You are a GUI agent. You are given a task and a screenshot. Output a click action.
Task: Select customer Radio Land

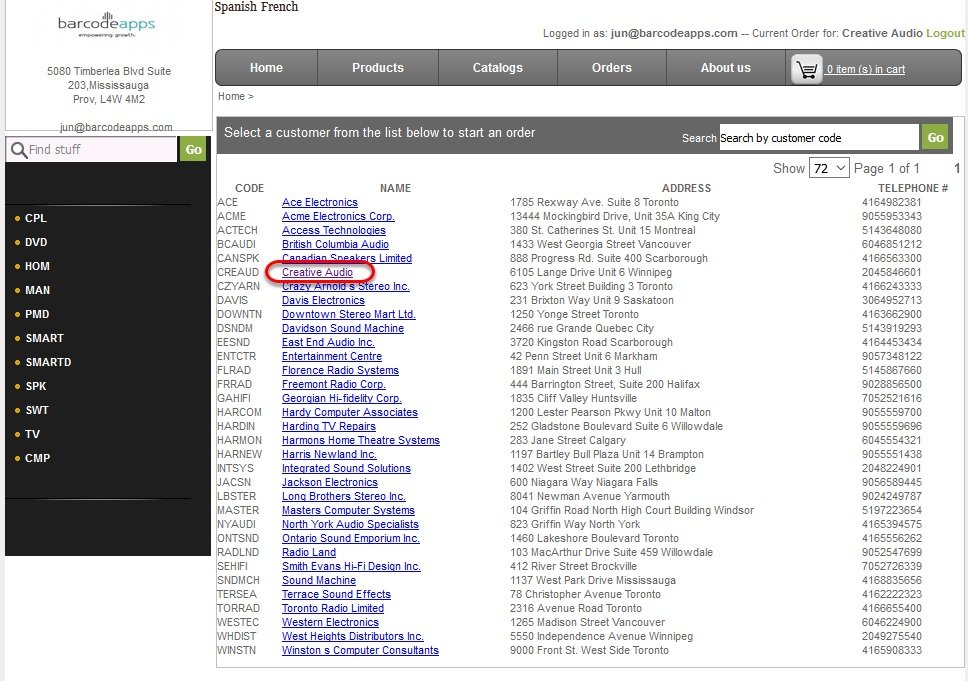click(309, 553)
